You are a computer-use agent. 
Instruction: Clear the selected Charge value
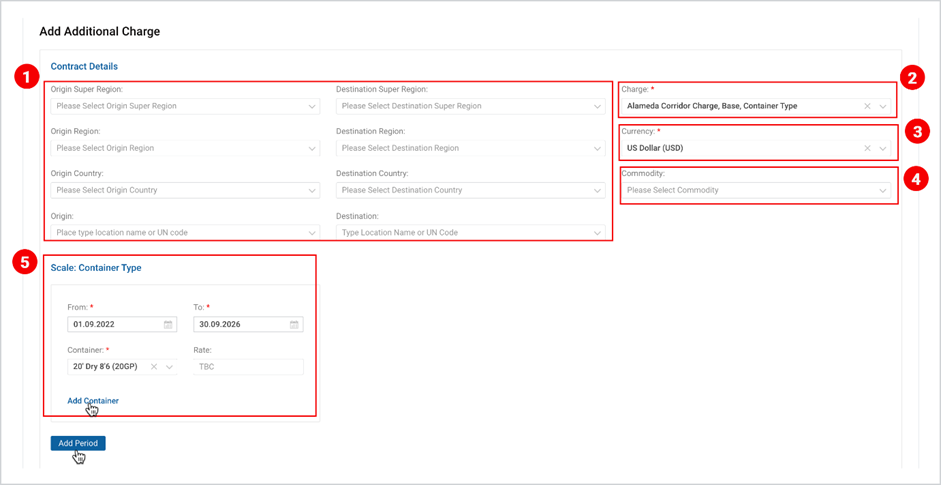[867, 106]
